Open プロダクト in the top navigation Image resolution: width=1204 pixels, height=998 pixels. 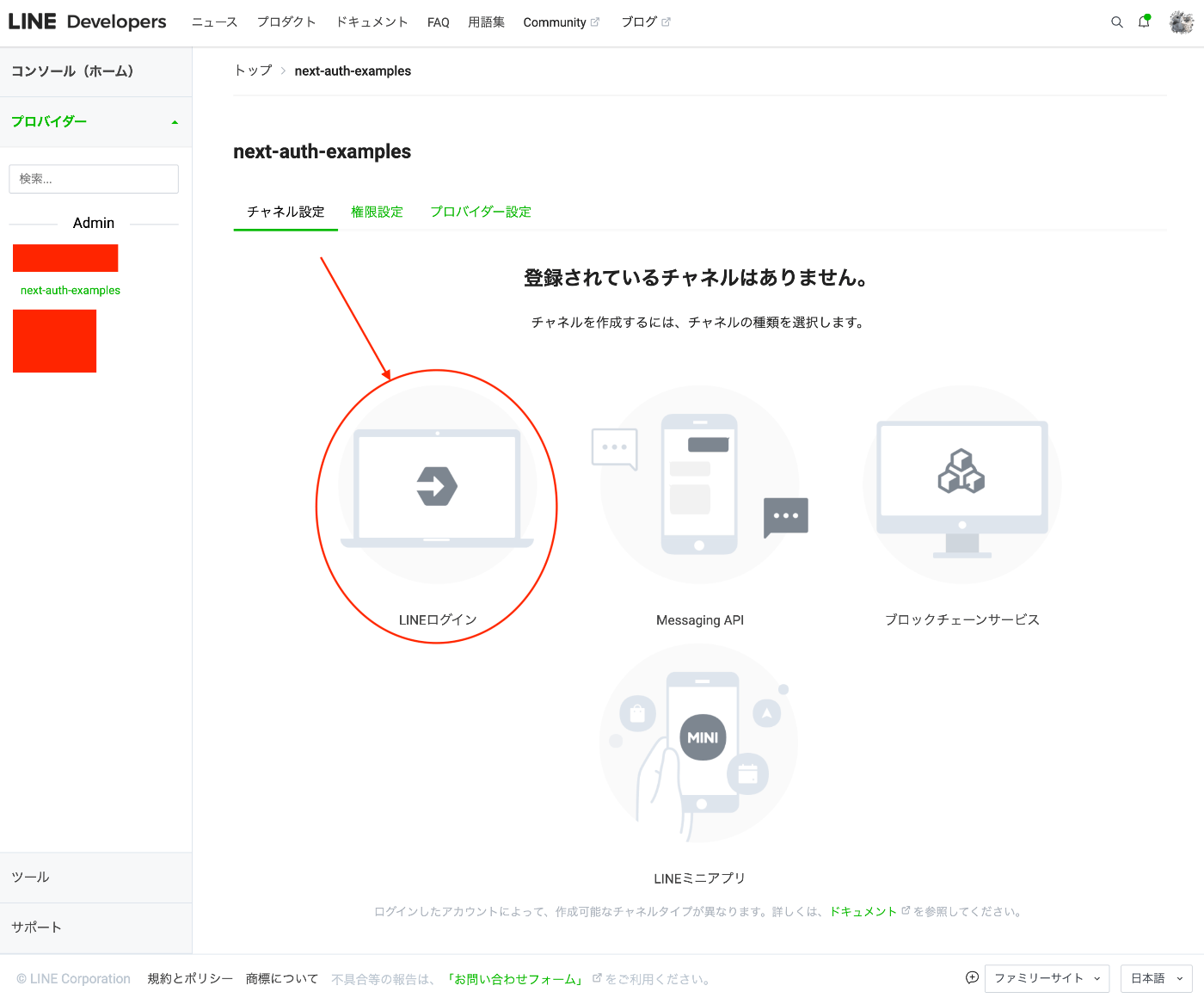click(x=286, y=22)
